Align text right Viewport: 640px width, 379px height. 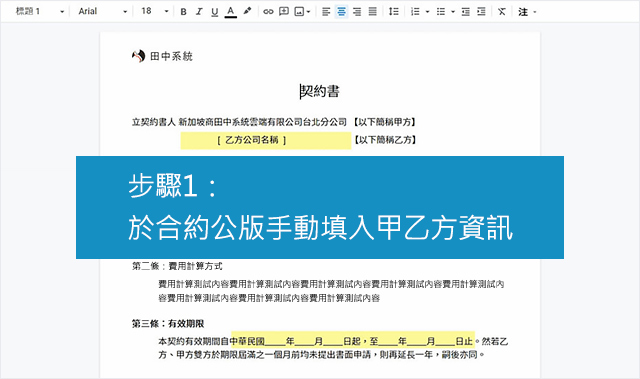(357, 12)
